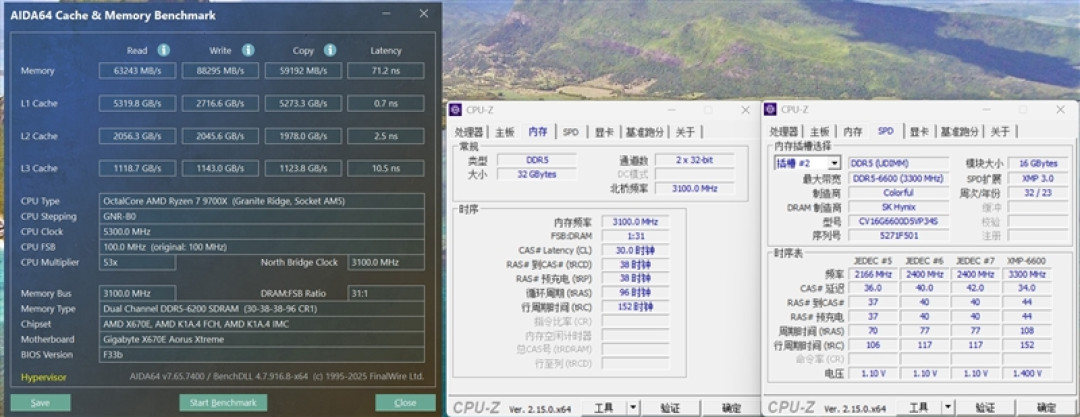Click DRAM:FSB Ratio value 31:1 in AIDA64

(x=386, y=293)
